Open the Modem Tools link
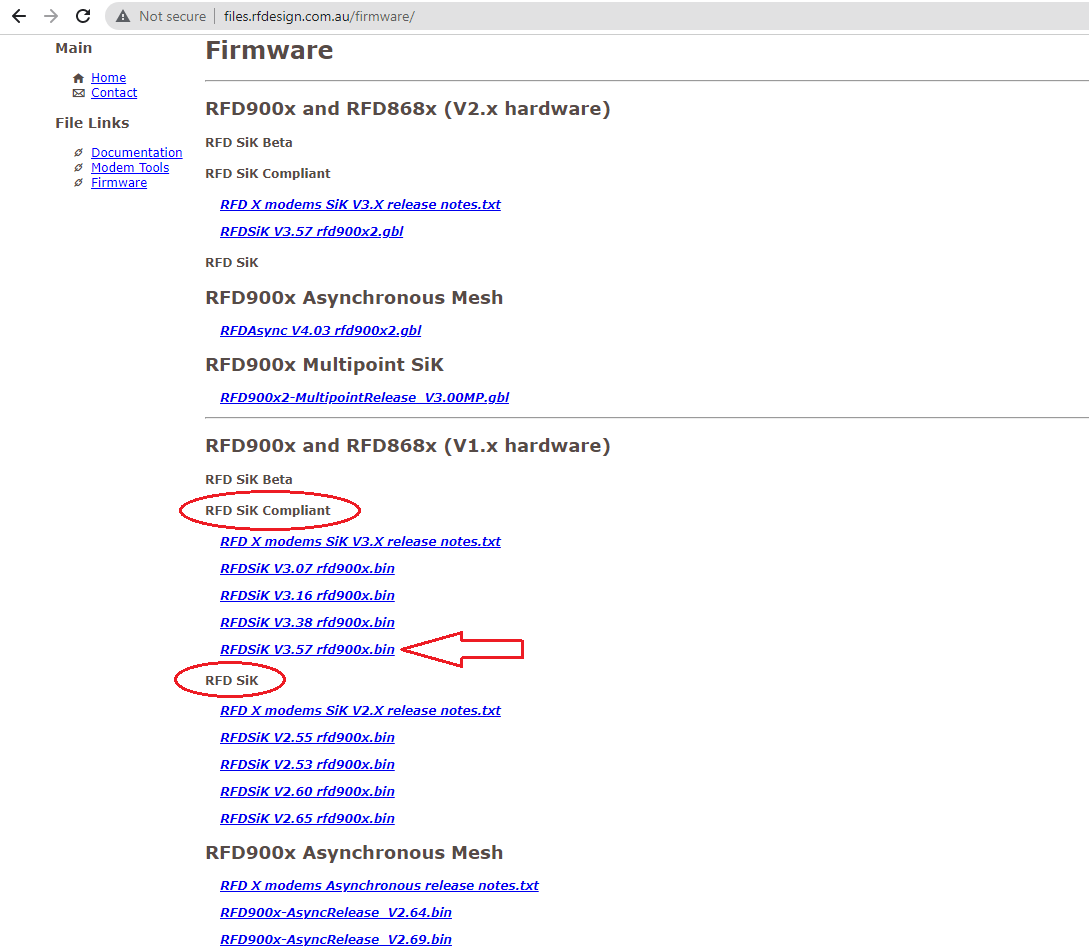Viewport: 1089px width, 946px height. tap(130, 168)
